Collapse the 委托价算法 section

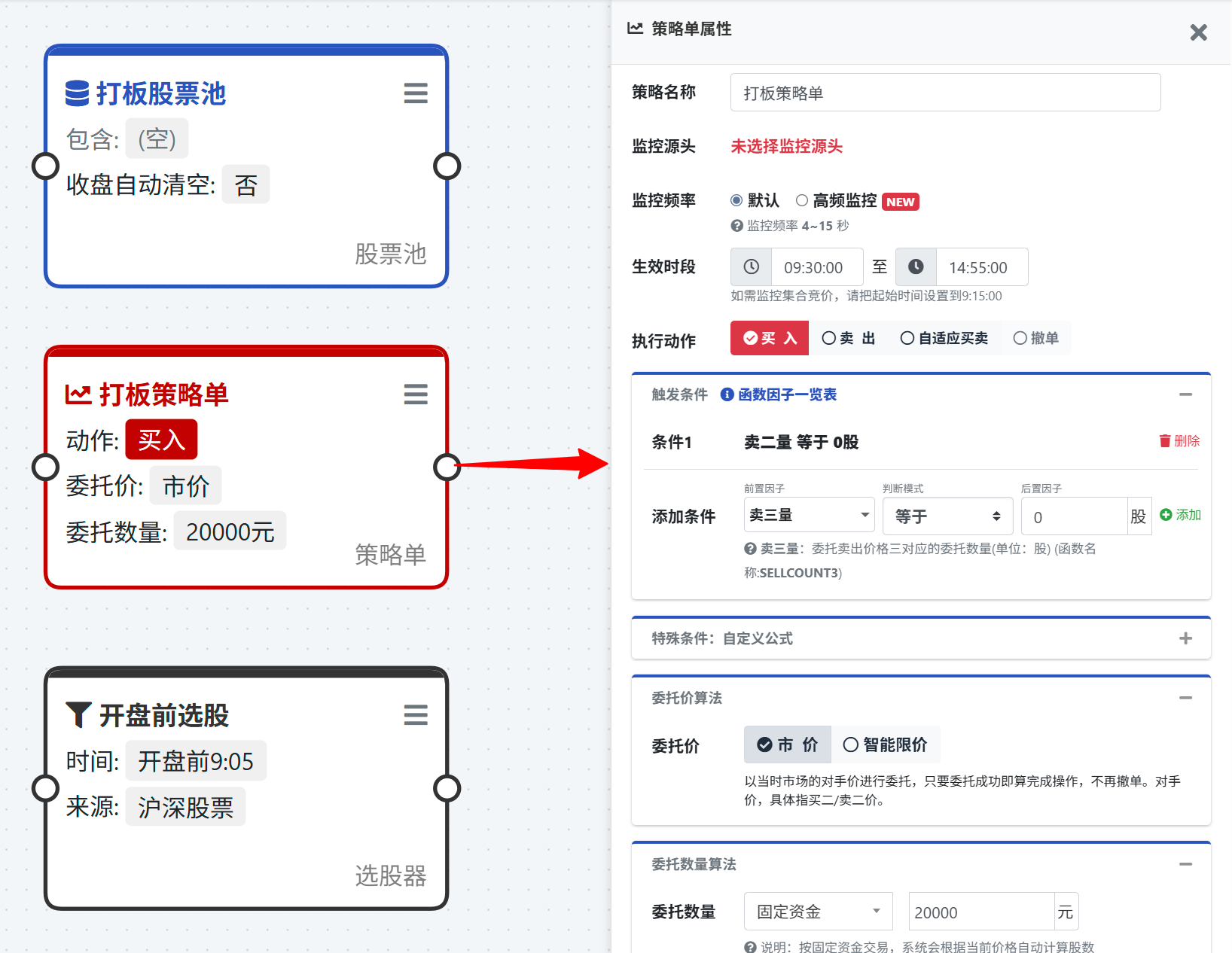(x=1185, y=698)
